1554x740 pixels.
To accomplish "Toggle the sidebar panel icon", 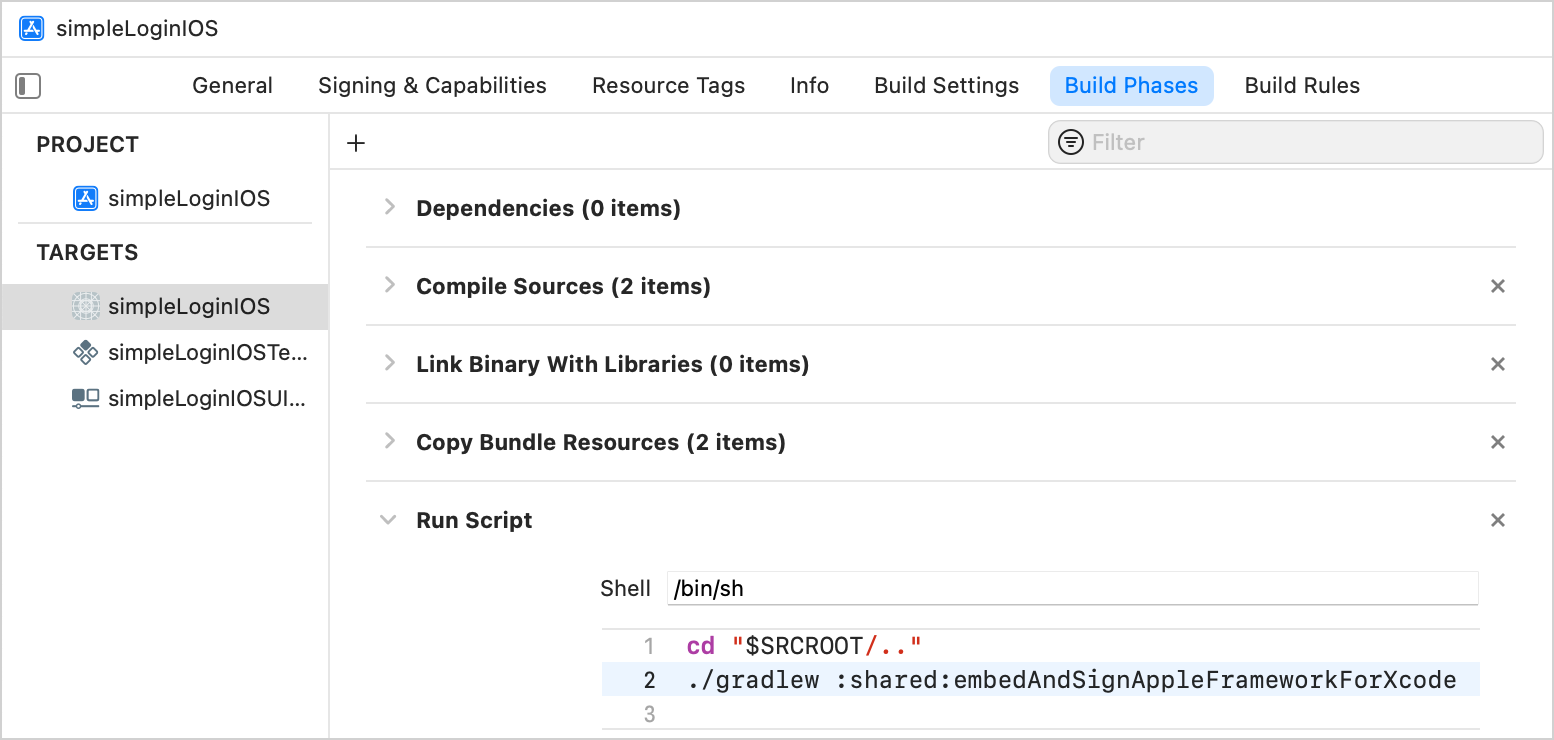I will click(28, 86).
